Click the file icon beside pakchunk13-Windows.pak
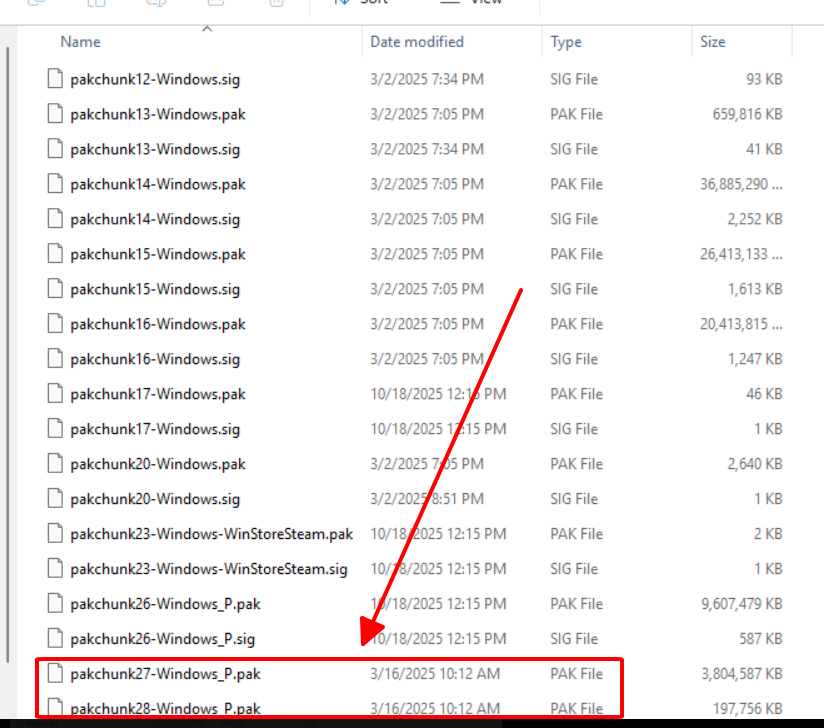This screenshot has height=728, width=824. pos(55,114)
